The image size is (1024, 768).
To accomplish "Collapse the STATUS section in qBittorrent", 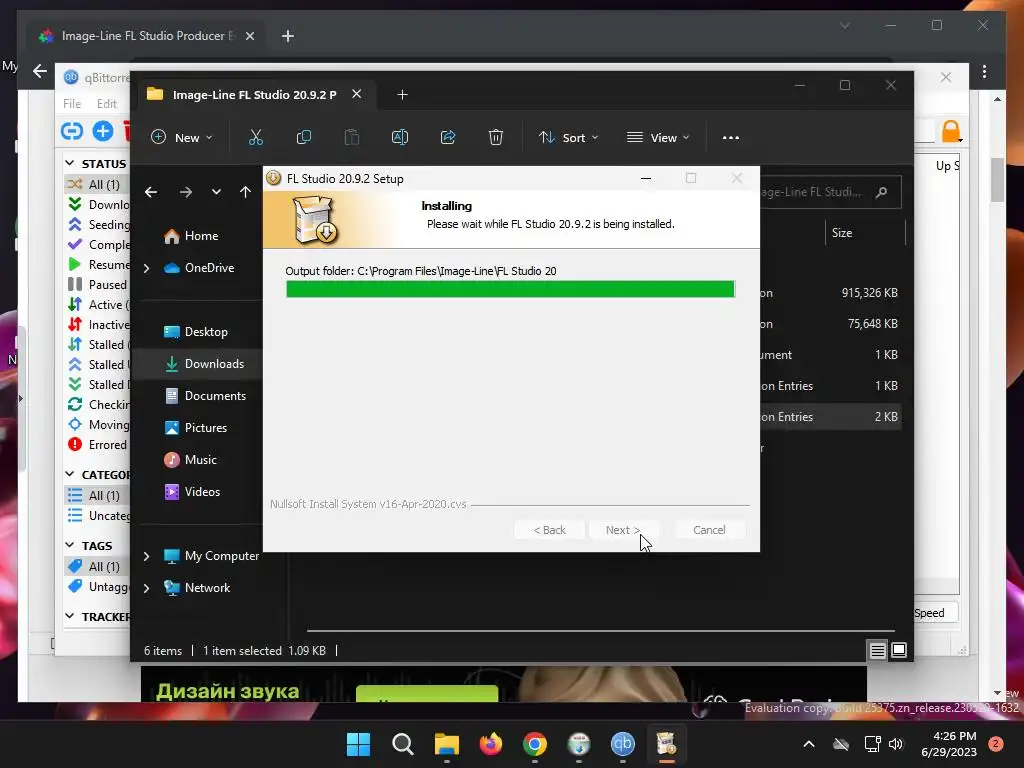I will point(70,163).
